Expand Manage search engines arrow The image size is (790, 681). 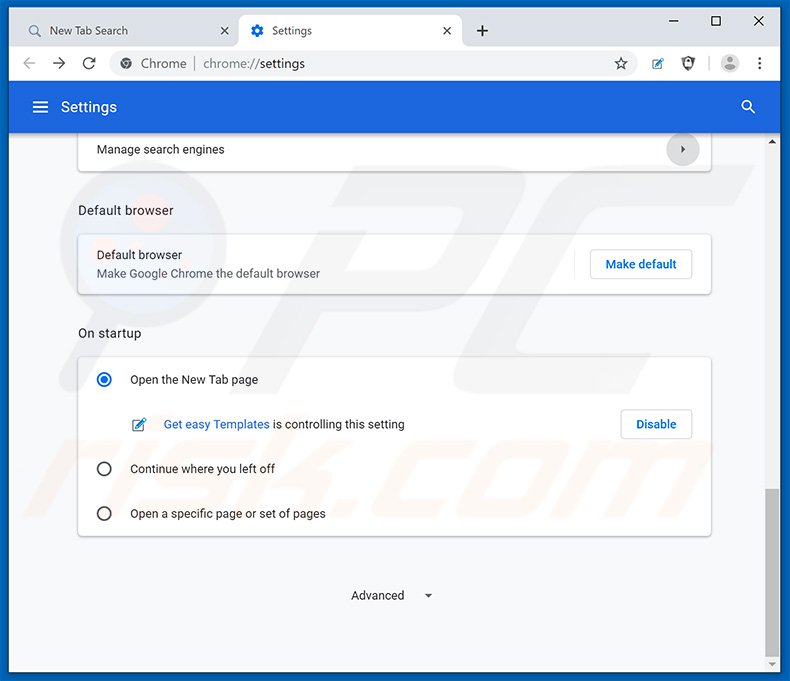[x=682, y=149]
